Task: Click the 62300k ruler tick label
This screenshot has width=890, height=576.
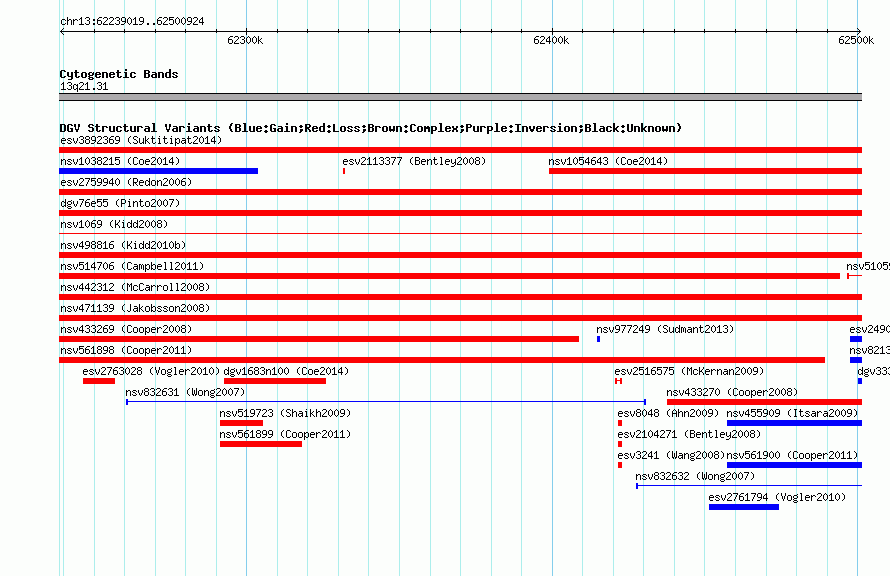Action: (x=245, y=40)
